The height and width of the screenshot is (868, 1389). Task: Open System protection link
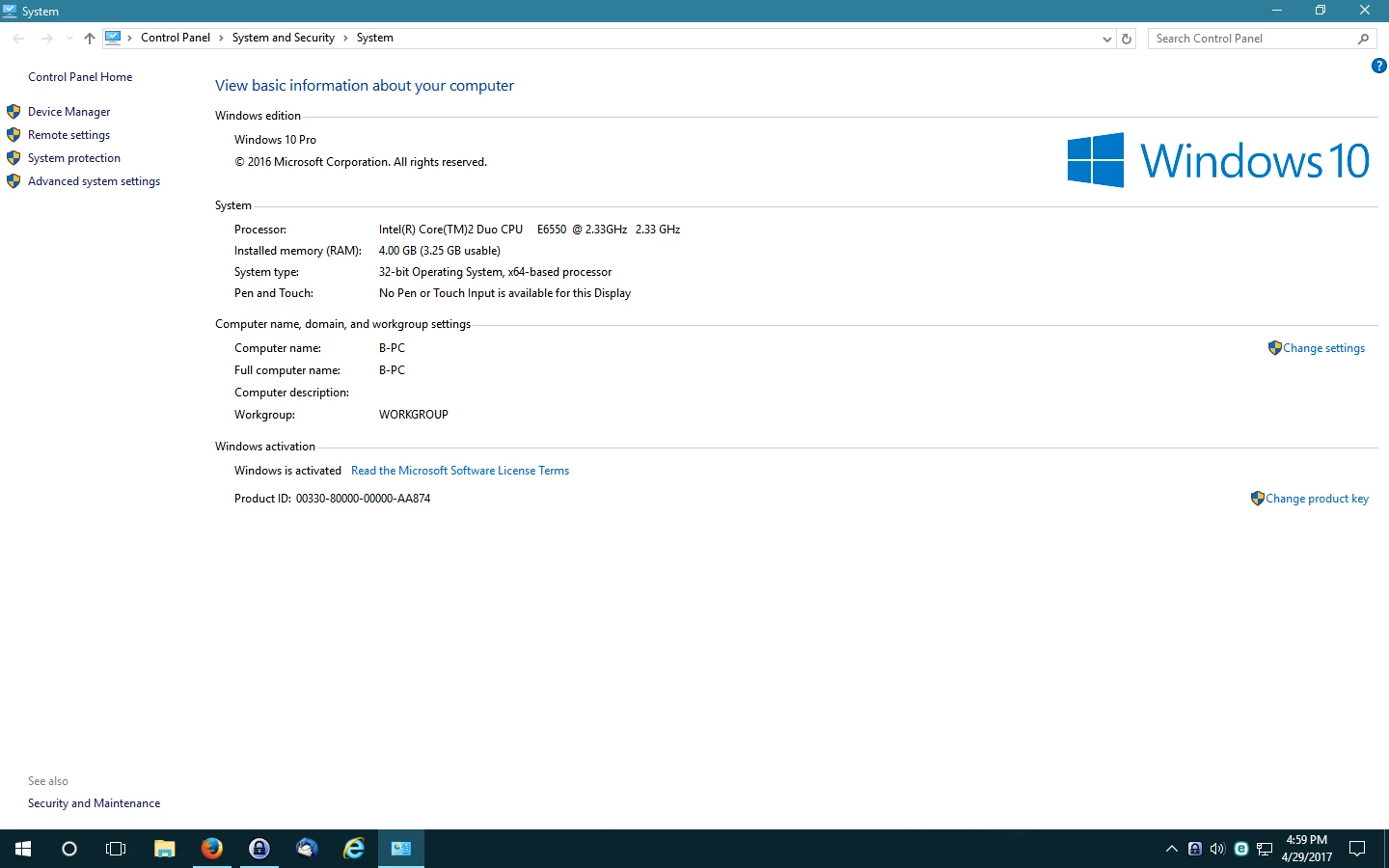(74, 158)
